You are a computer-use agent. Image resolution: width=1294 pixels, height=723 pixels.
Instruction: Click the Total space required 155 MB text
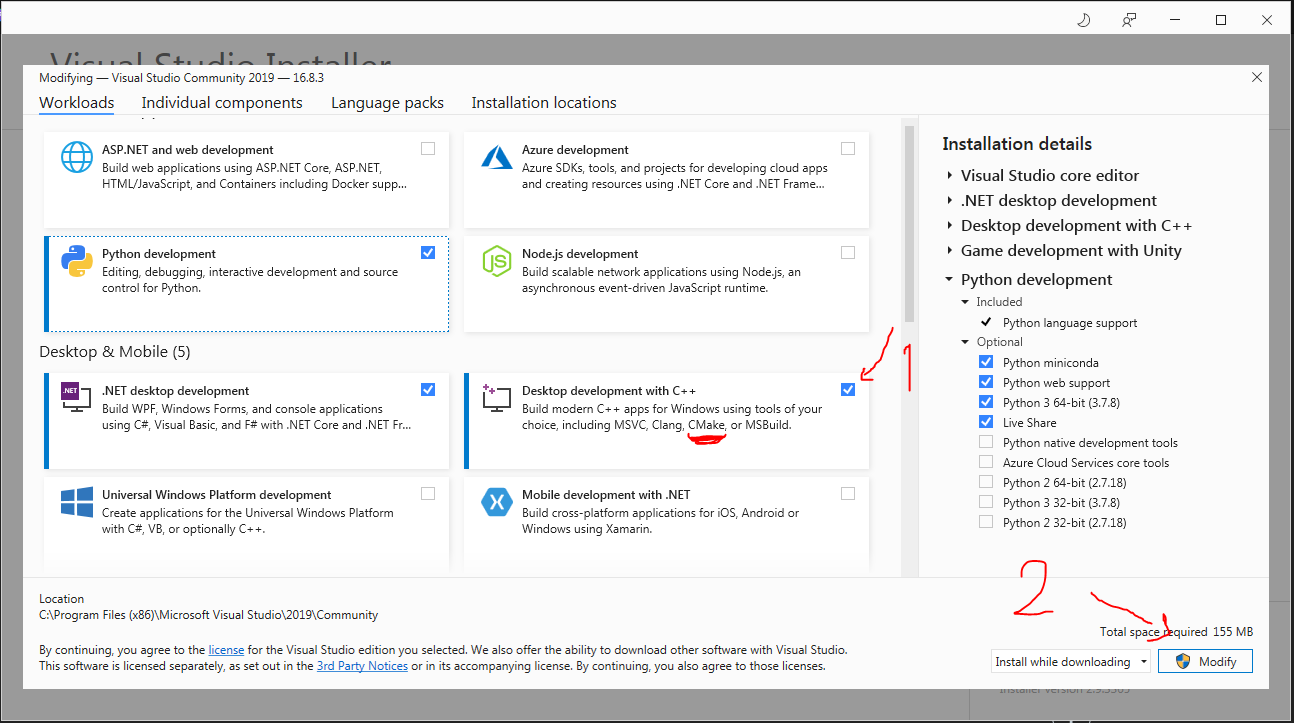click(x=1176, y=632)
